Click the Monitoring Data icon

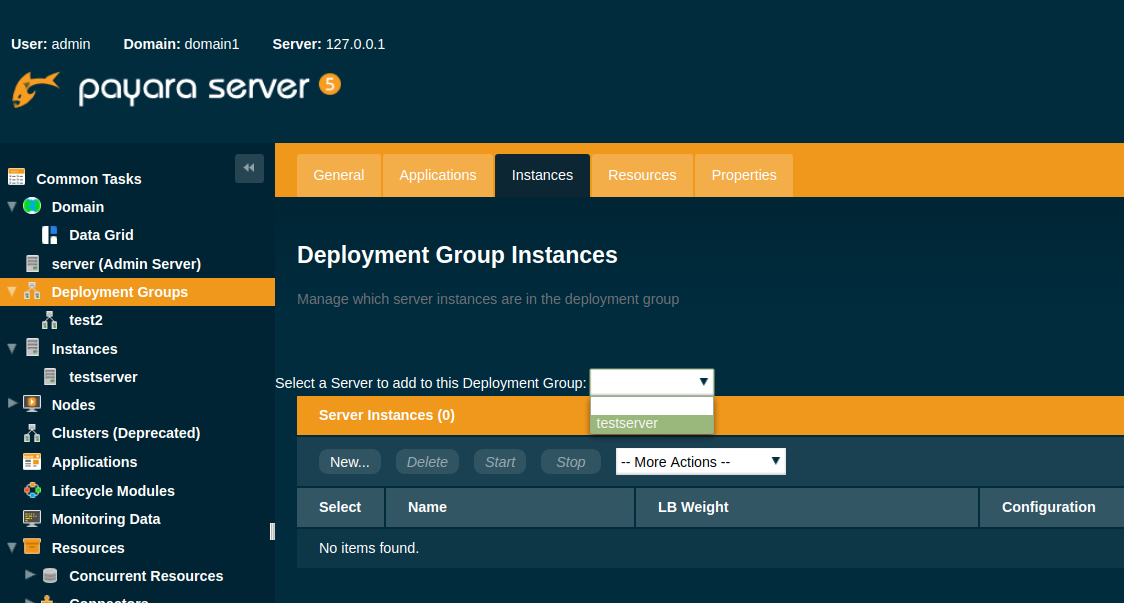tap(32, 519)
